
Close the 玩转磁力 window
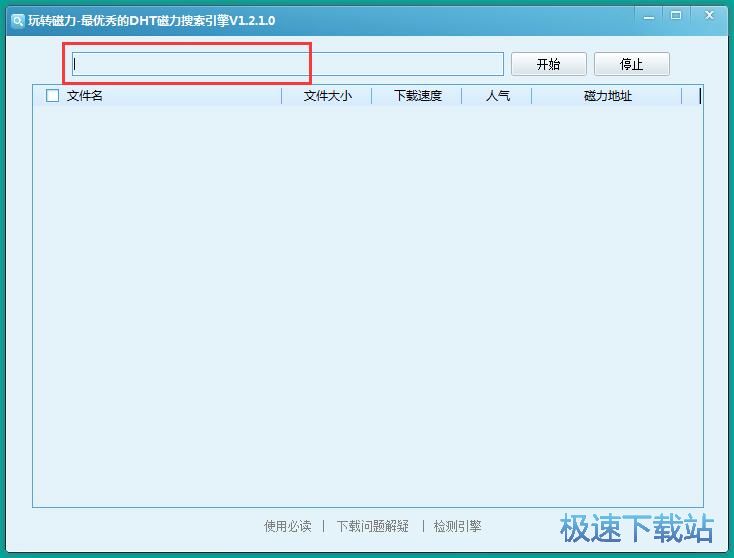(709, 15)
